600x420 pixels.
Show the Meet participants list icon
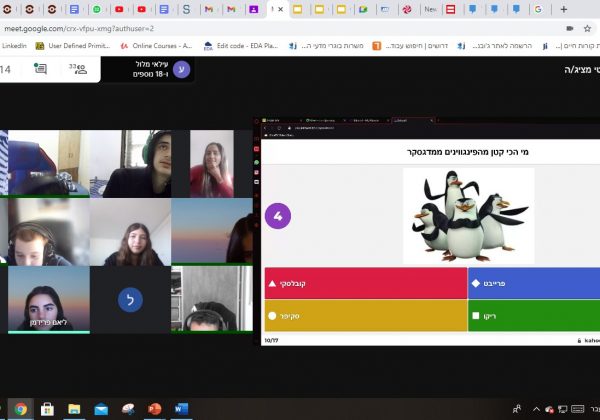(78, 69)
